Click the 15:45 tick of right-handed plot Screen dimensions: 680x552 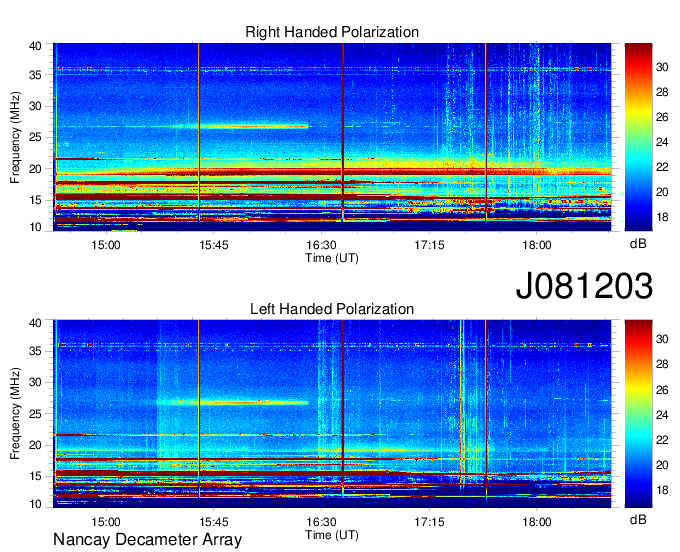pos(214,245)
